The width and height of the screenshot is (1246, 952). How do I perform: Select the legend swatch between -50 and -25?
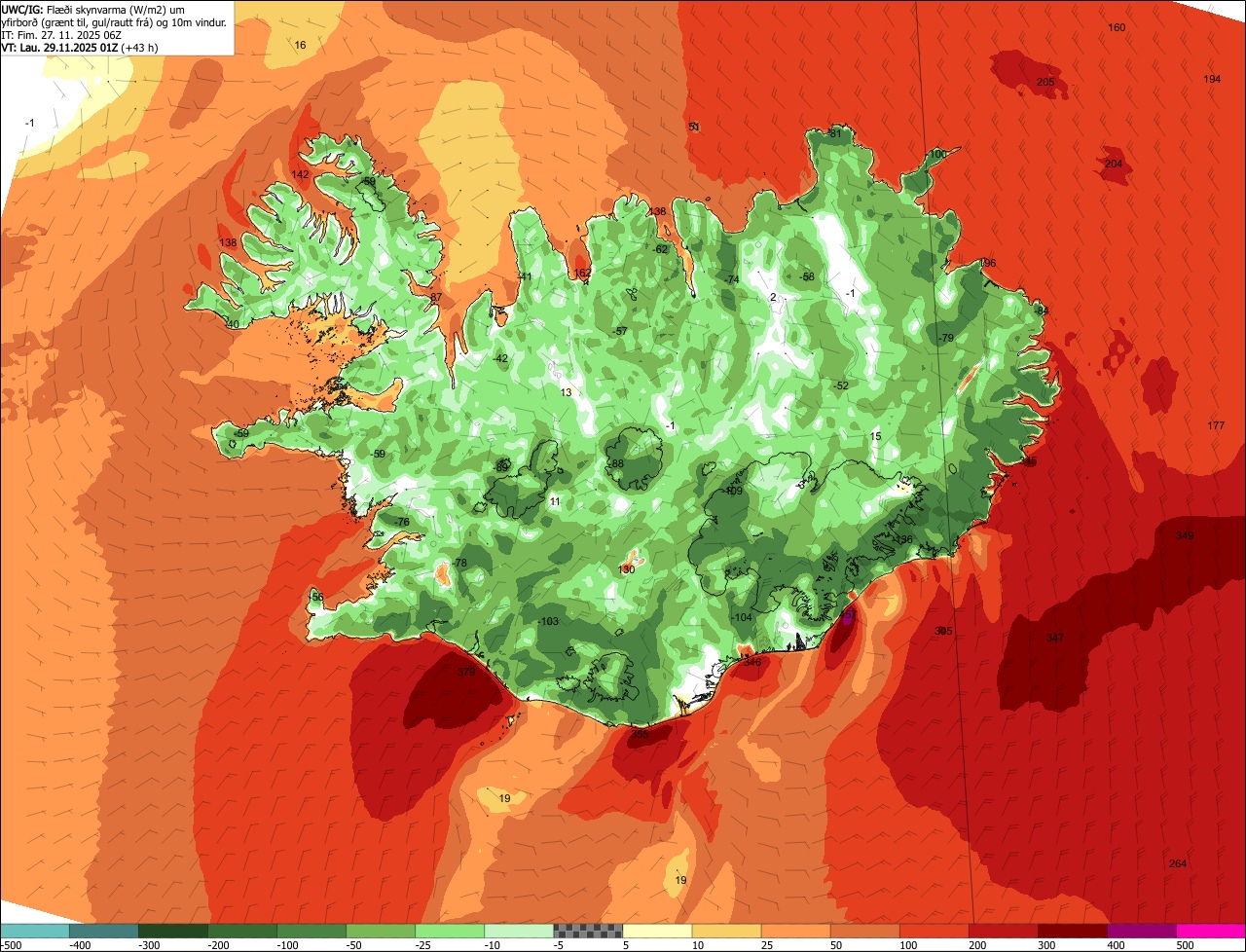(x=381, y=931)
